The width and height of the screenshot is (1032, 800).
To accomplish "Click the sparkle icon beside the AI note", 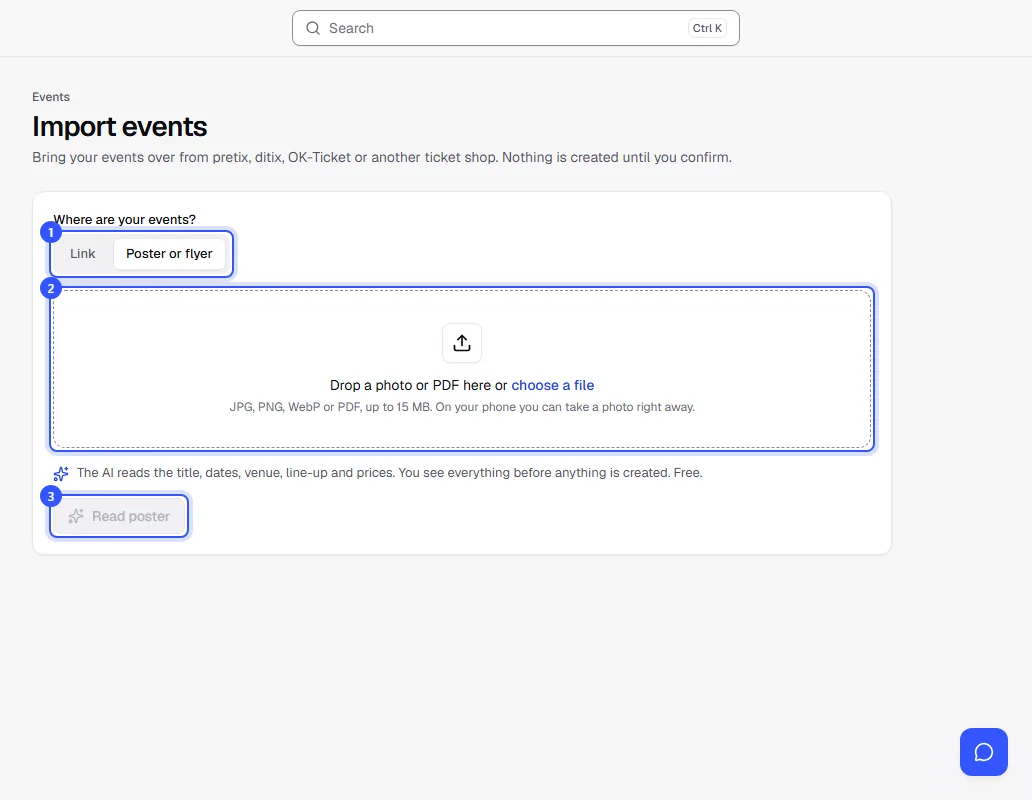I will click(61, 474).
